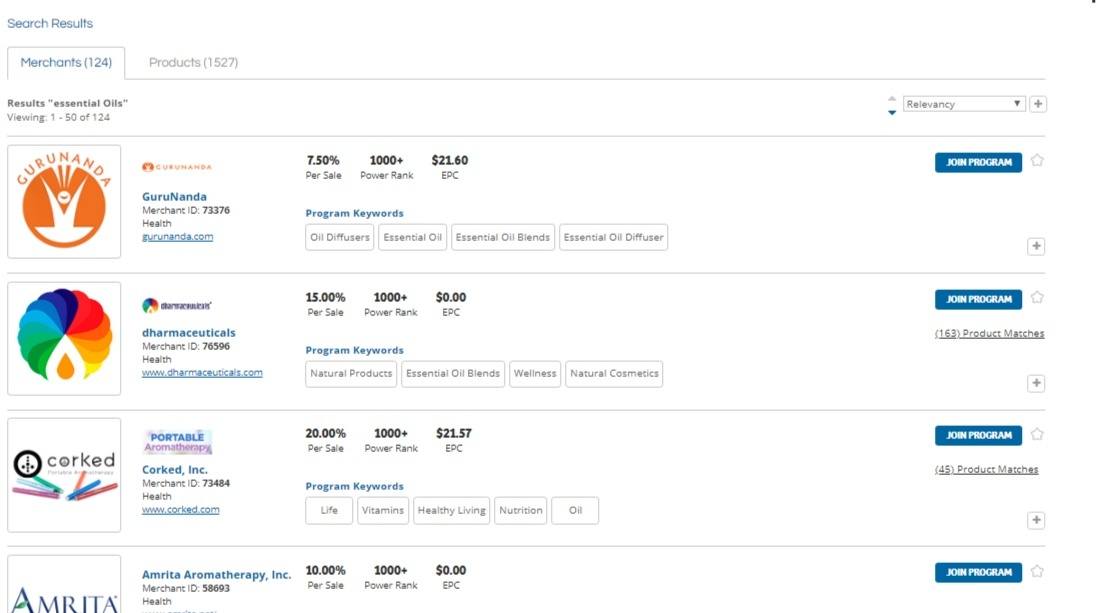
Task: Visit gurunanda.com link
Action: click(x=177, y=236)
